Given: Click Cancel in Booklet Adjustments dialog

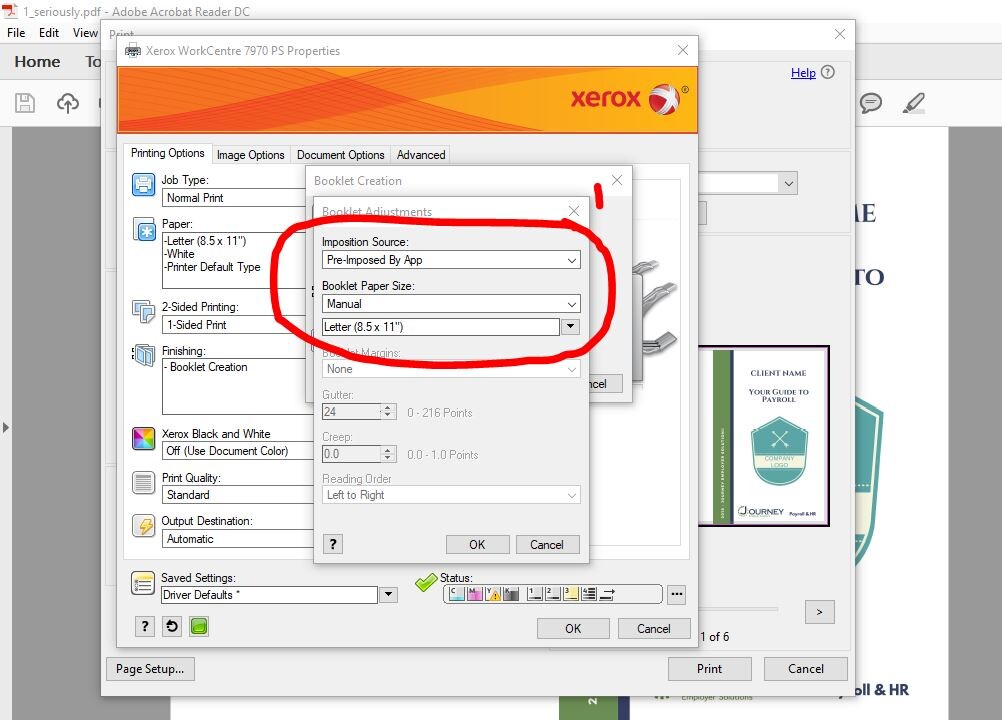Looking at the screenshot, I should click(547, 545).
